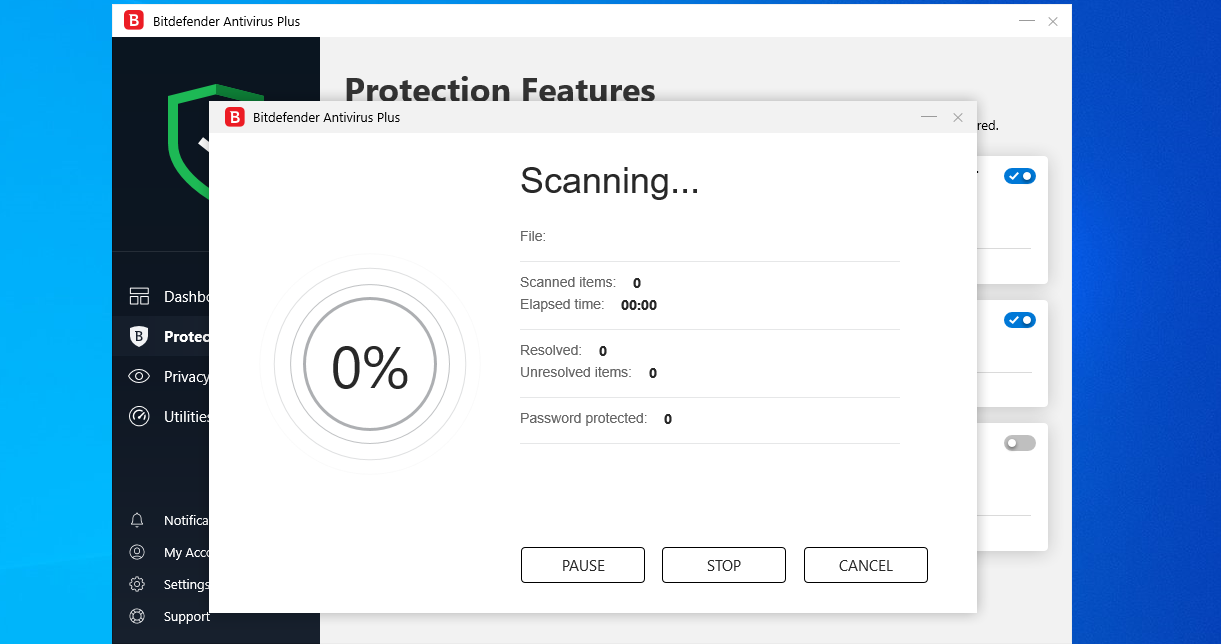Image resolution: width=1221 pixels, height=644 pixels.
Task: Open My Account user icon
Action: (x=138, y=552)
